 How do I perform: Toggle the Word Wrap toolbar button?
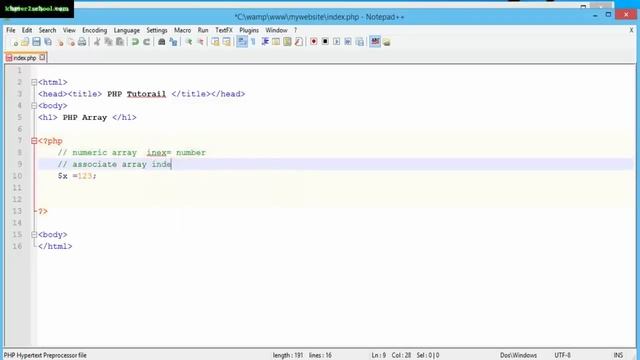point(242,42)
